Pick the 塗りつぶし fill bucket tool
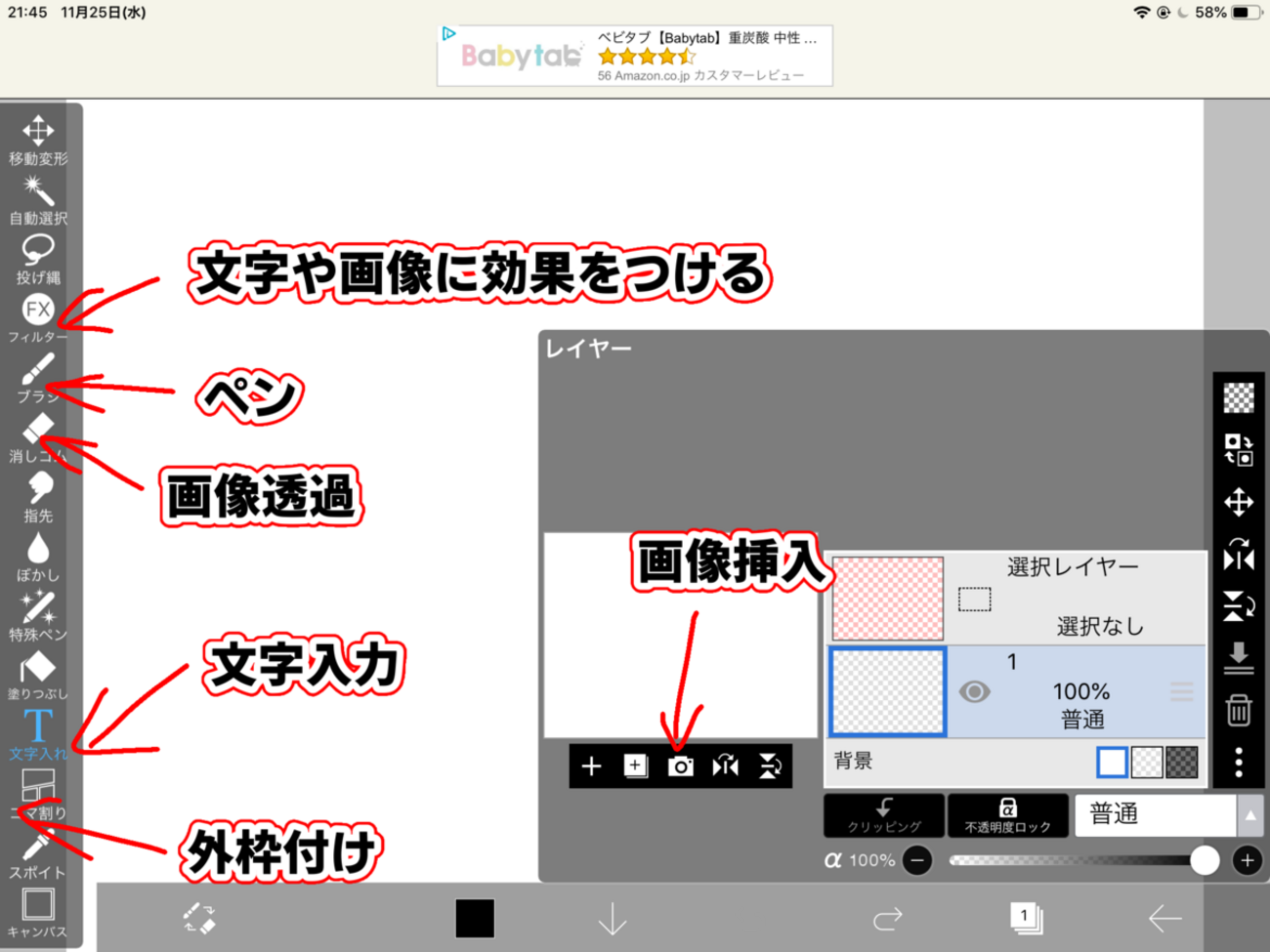Screen dimensions: 1270x952 tap(38, 677)
